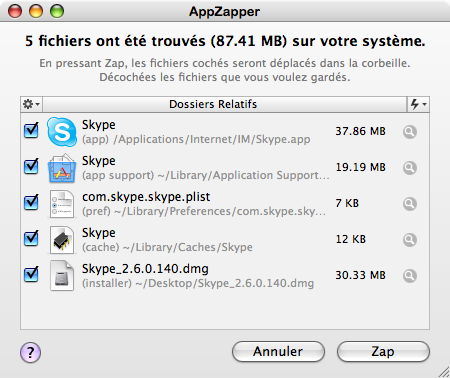Open help with the question mark button

[30, 352]
